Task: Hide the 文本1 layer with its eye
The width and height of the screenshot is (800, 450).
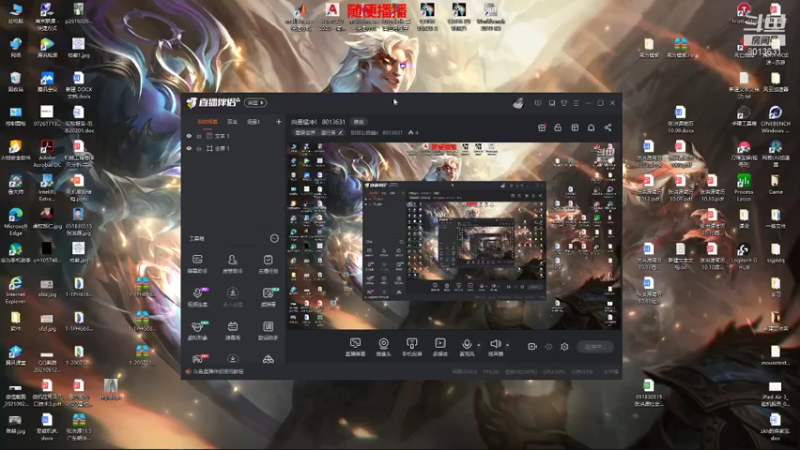Action: [x=189, y=136]
